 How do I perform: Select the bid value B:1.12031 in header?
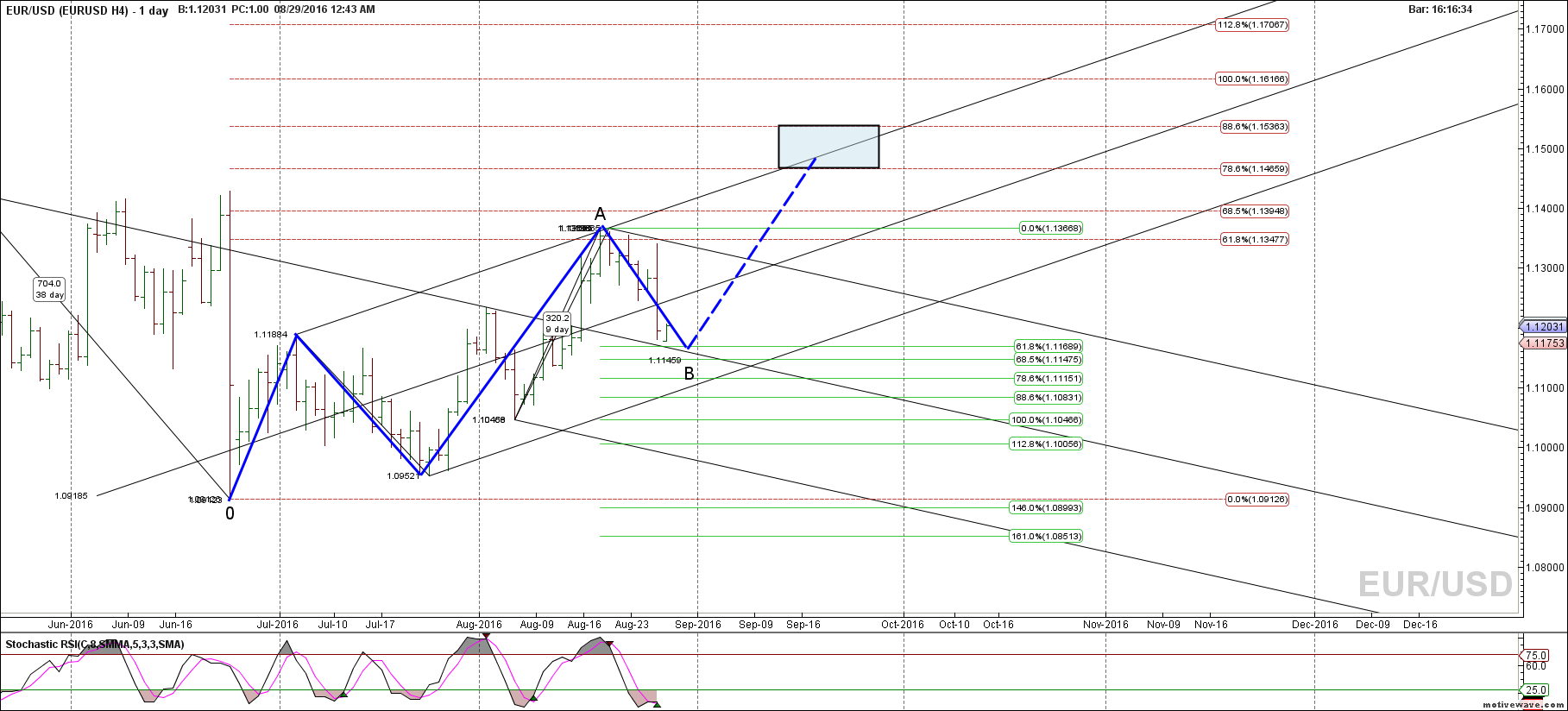[x=202, y=9]
